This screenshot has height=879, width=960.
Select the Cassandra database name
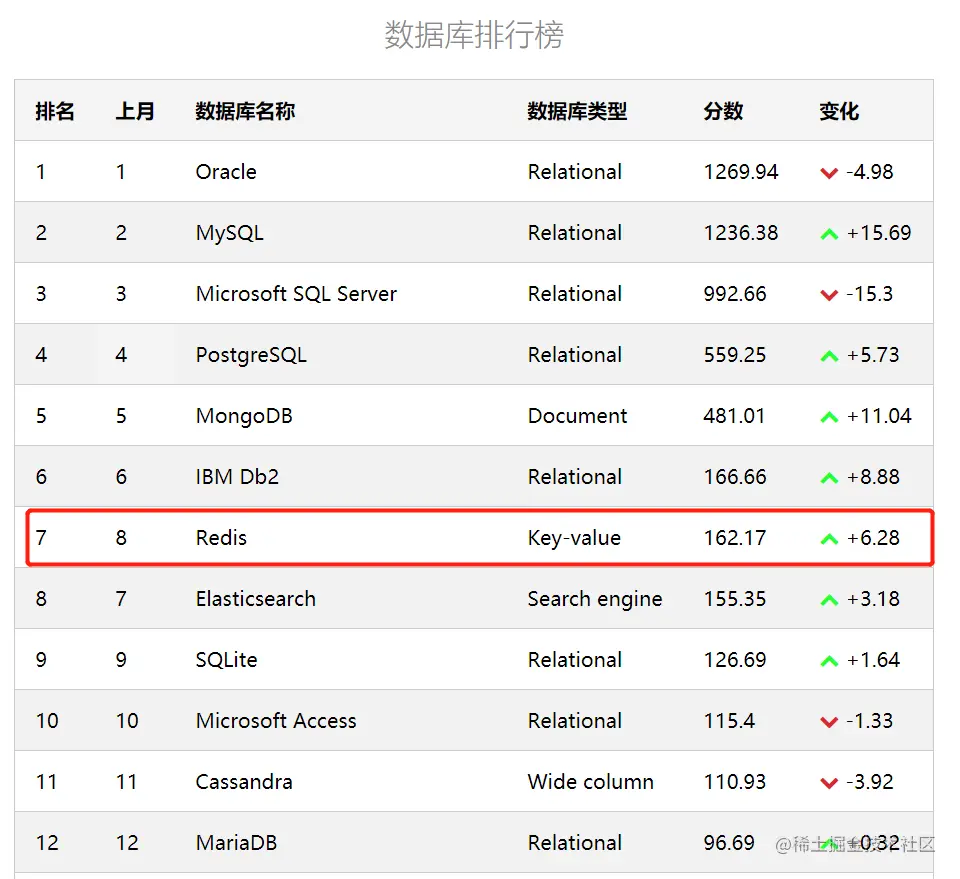(x=244, y=782)
